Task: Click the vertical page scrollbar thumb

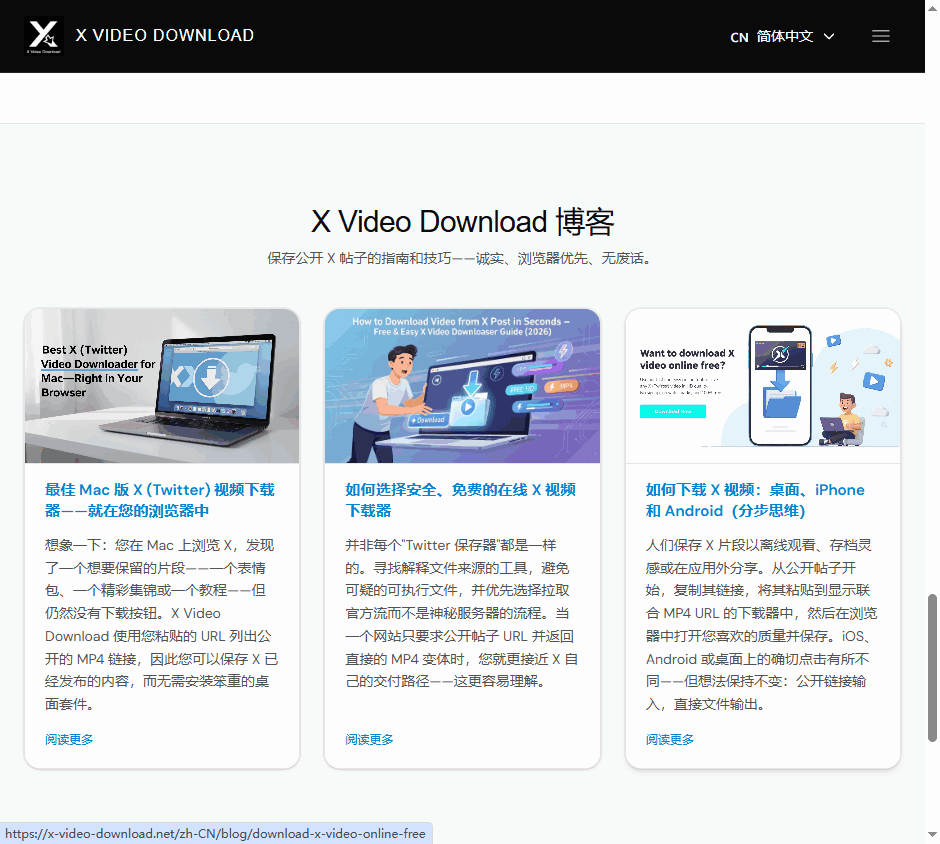Action: pos(932,668)
